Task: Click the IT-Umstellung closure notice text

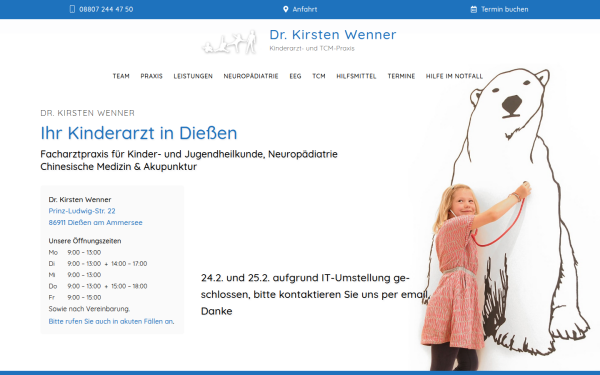Action: [x=315, y=294]
